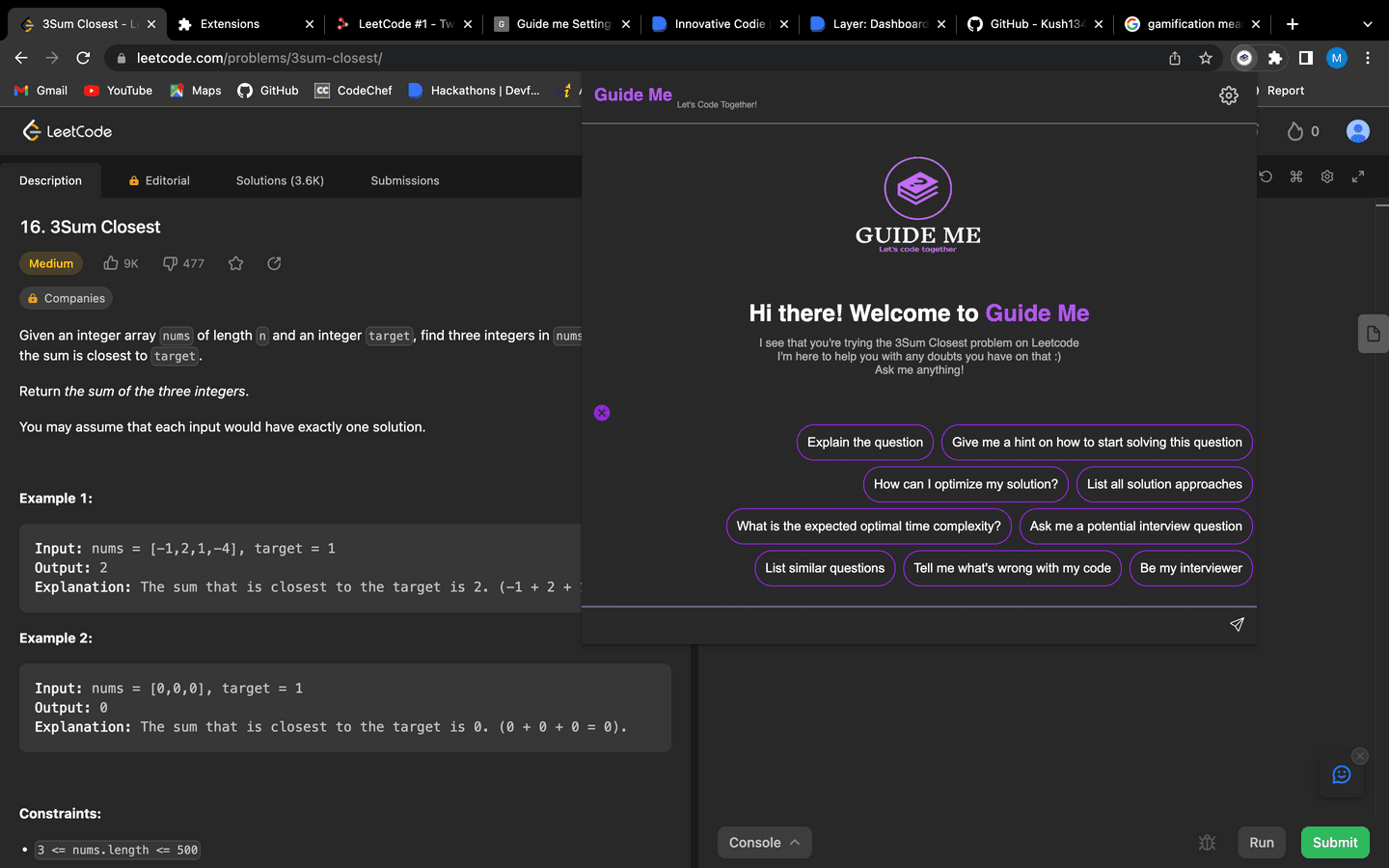The width and height of the screenshot is (1389, 868).
Task: Click Explain the question suggestion
Action: pos(864,442)
